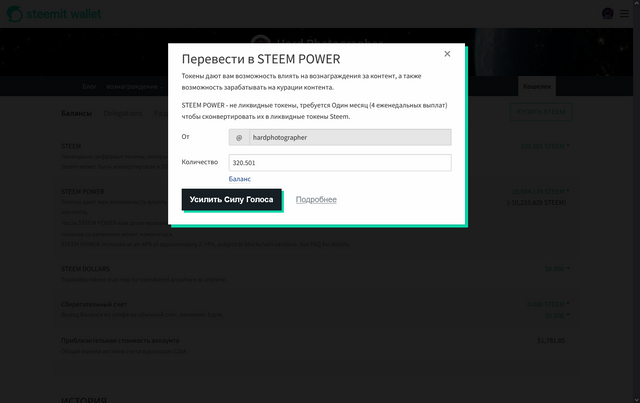Click the hardphotographer account field
This screenshot has width=640, height=403.
tap(350, 137)
